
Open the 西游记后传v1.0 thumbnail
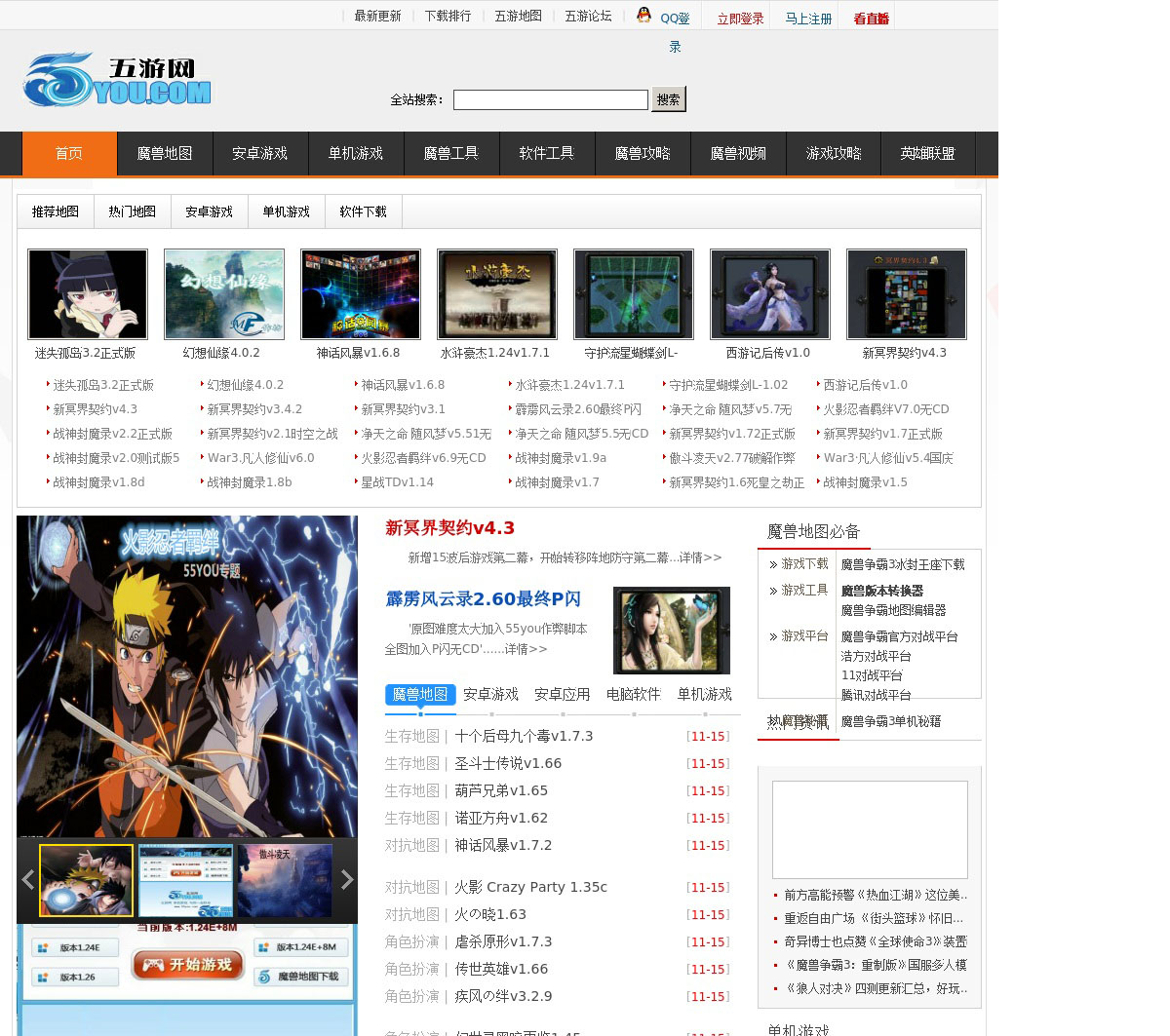pos(770,294)
